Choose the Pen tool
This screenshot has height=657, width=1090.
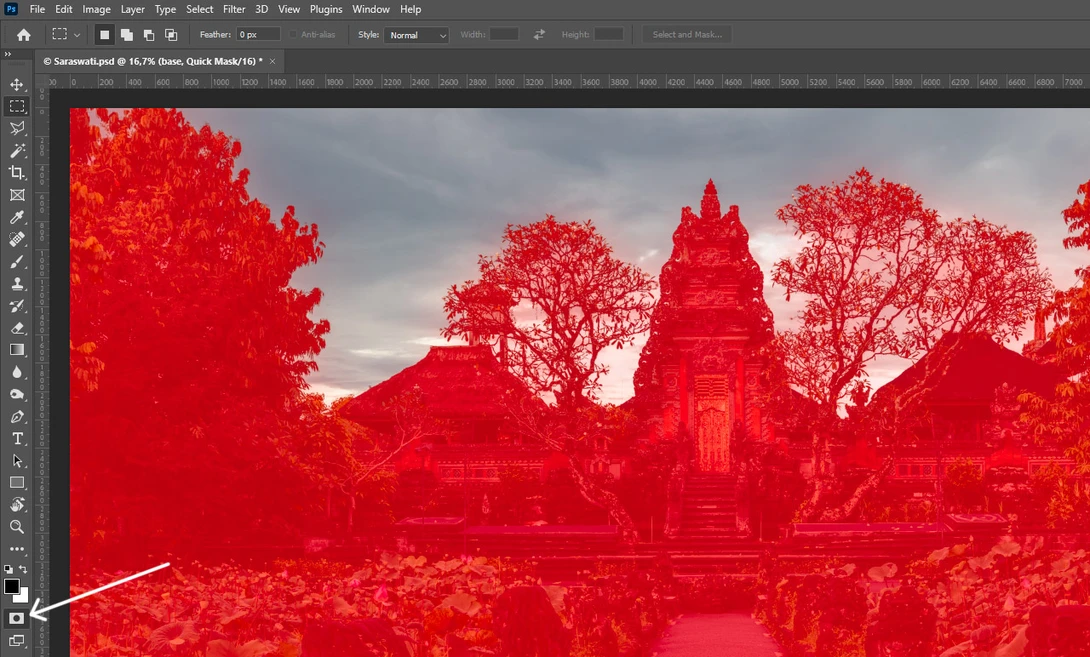(17, 417)
